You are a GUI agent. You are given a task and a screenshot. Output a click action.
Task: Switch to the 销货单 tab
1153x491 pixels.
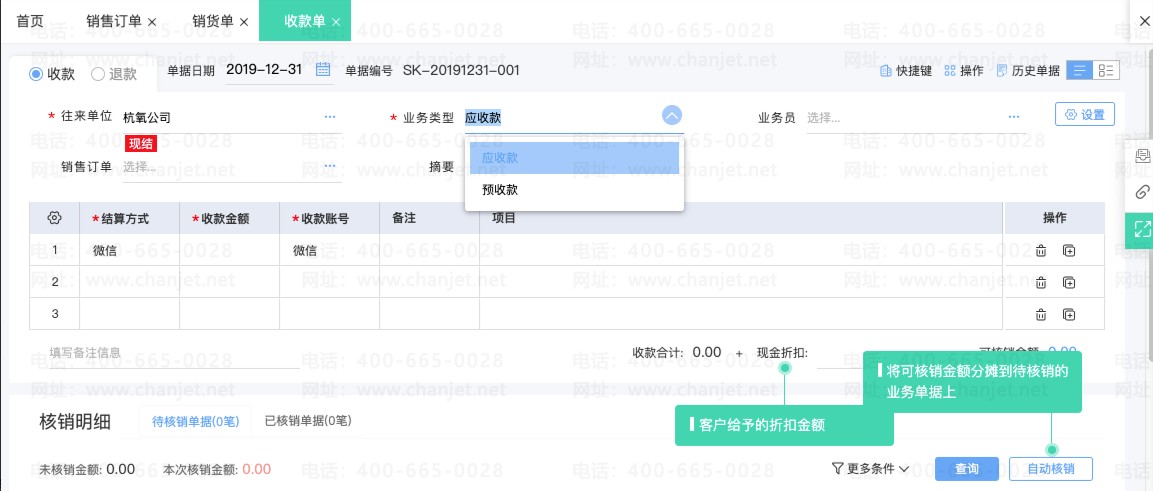(x=213, y=21)
